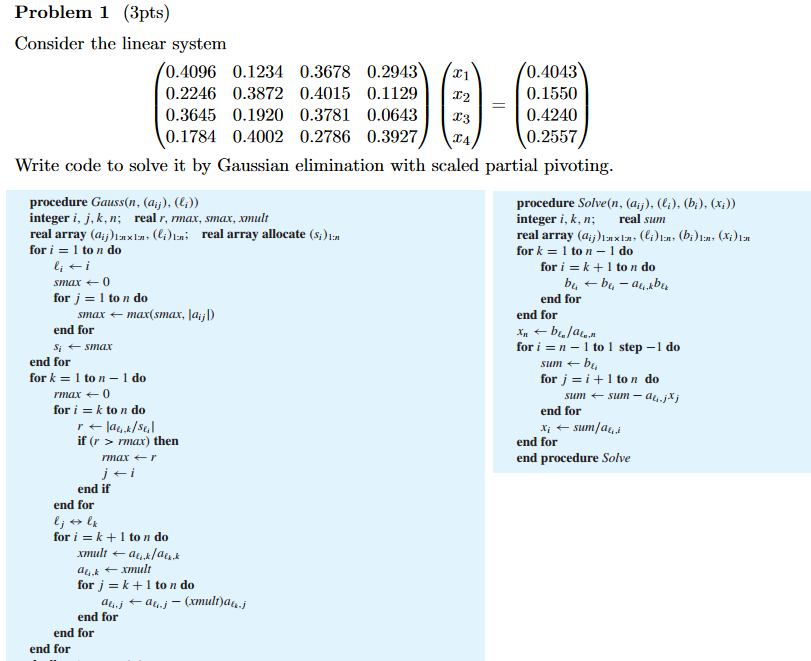Click matrix entry 0.4002
The width and height of the screenshot is (811, 661).
(x=258, y=137)
